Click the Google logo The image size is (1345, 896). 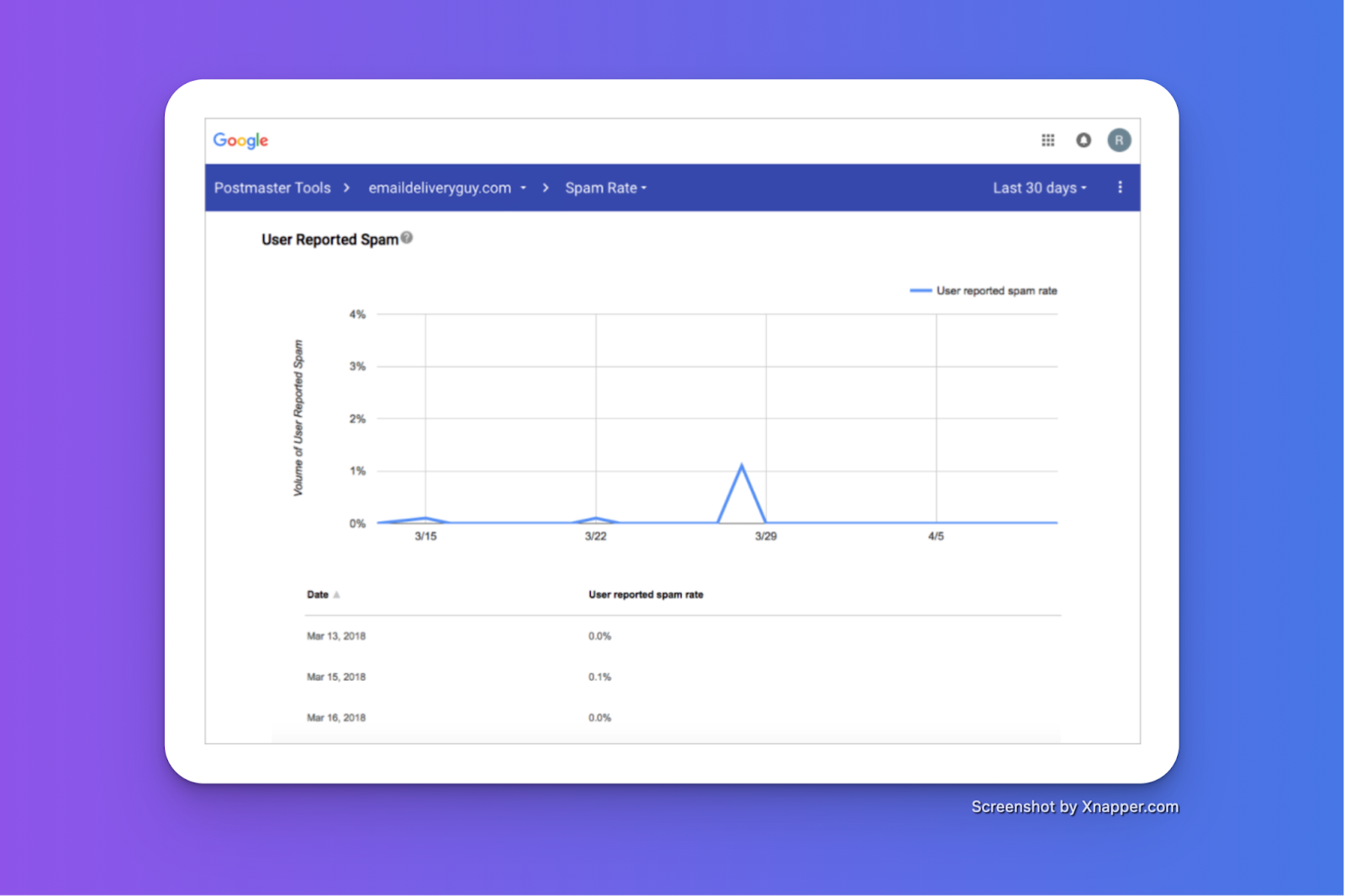[x=240, y=140]
